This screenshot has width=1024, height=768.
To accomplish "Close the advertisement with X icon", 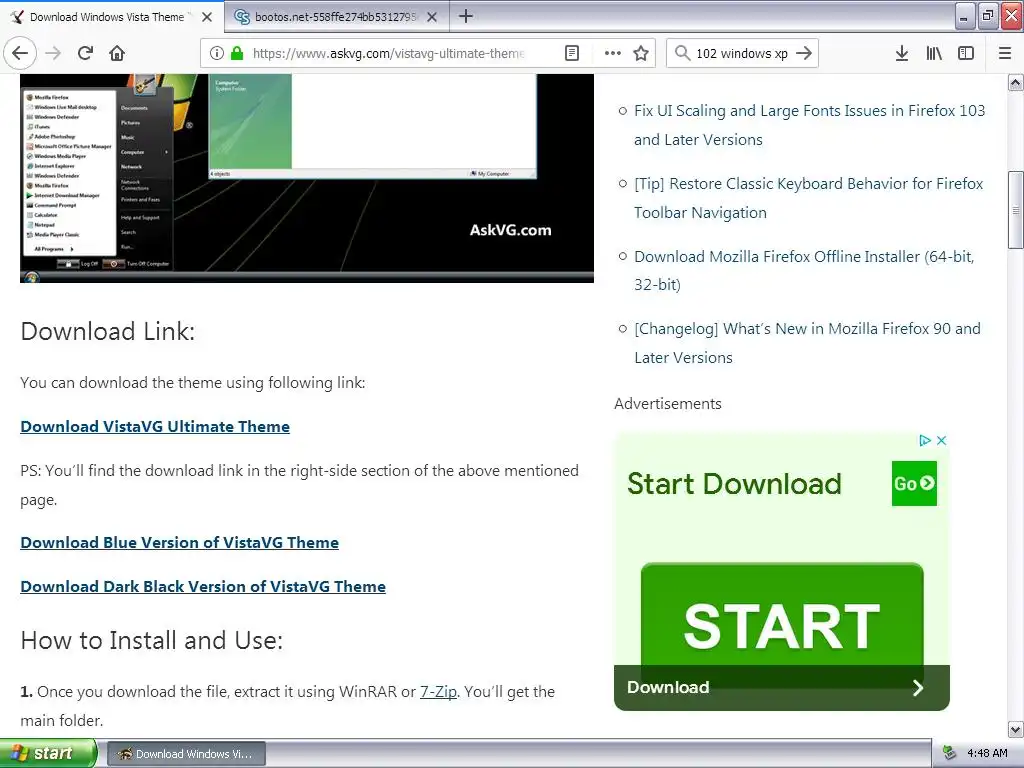I will (x=941, y=440).
